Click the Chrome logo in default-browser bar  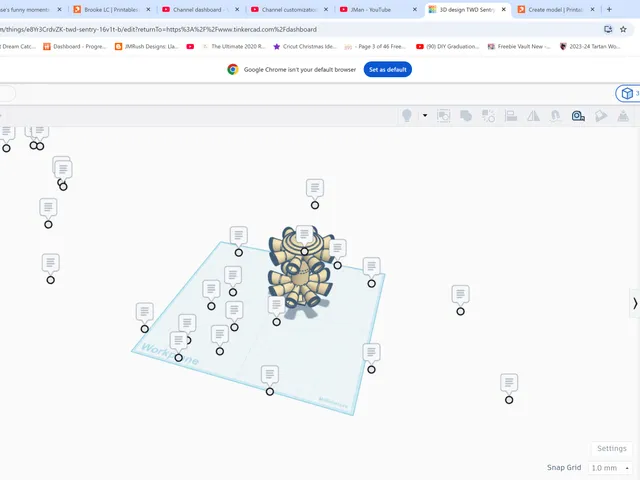pyautogui.click(x=233, y=69)
